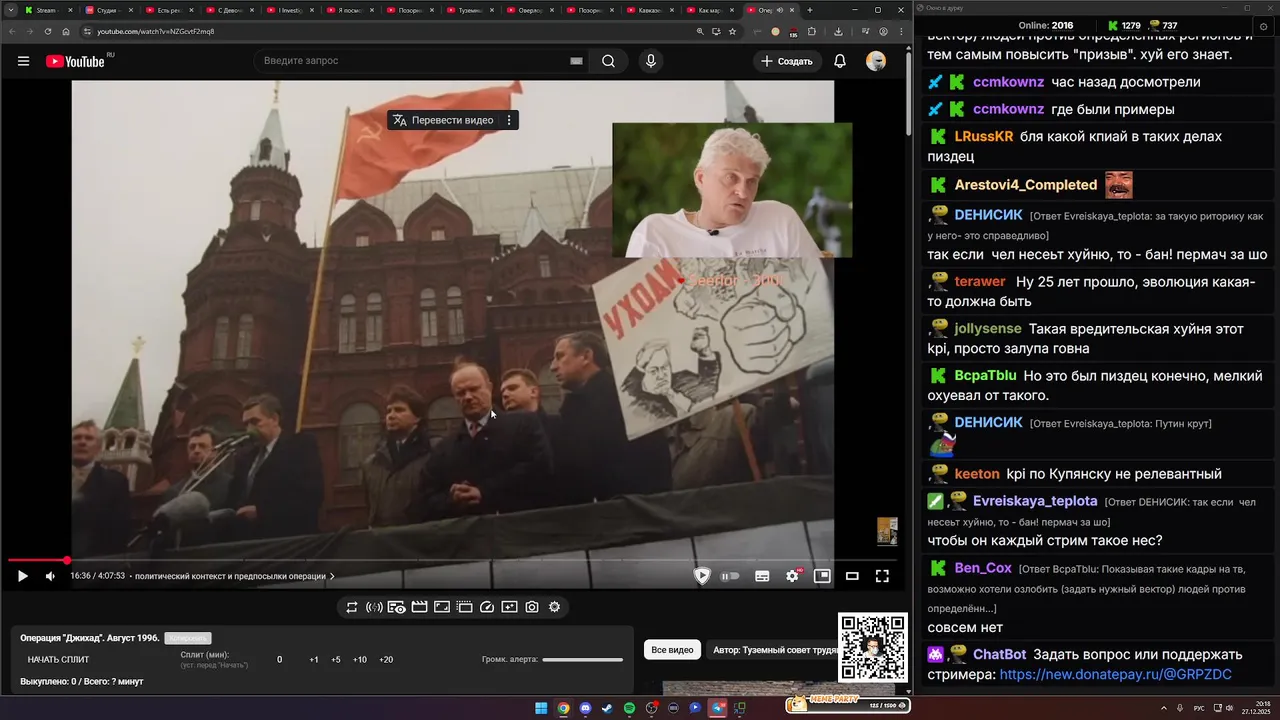Click the dashed-window icon in the extension toolbar

(464, 607)
